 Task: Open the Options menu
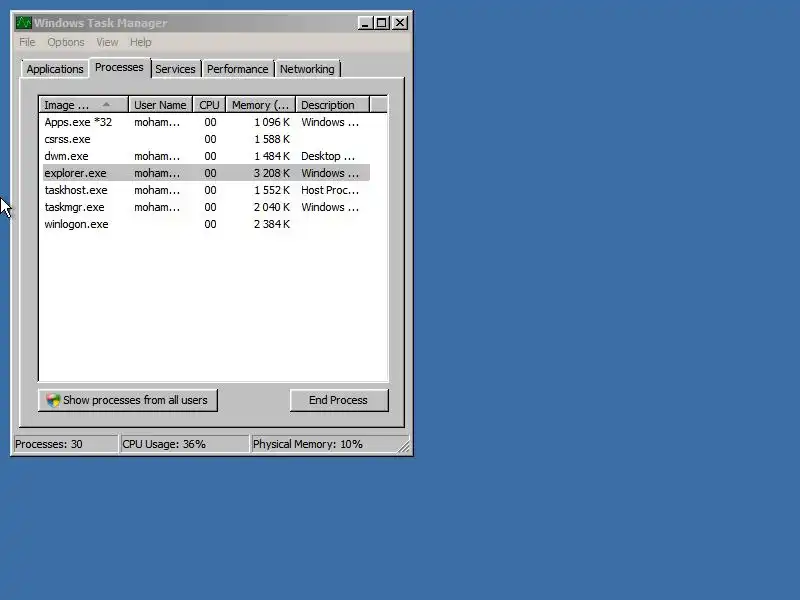pyautogui.click(x=66, y=42)
